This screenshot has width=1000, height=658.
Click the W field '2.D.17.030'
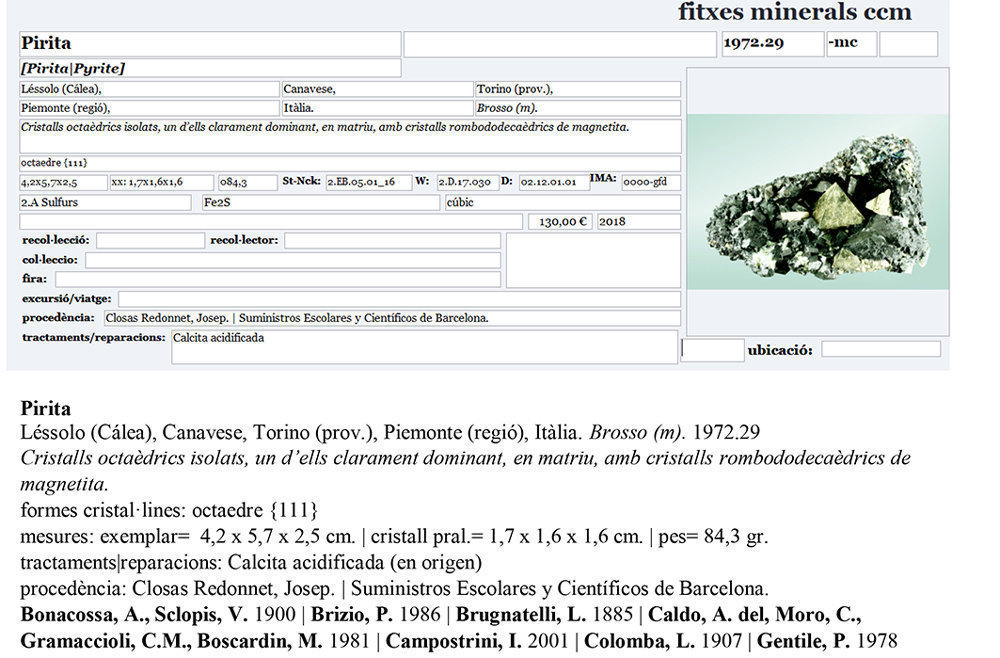coord(467,182)
